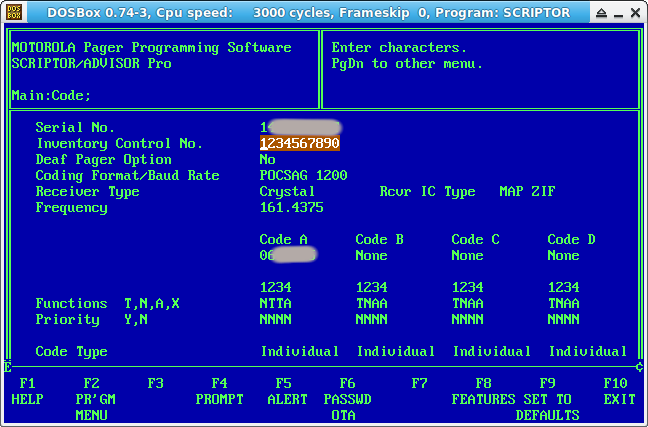Open F8 FEATURES option

coord(483,391)
